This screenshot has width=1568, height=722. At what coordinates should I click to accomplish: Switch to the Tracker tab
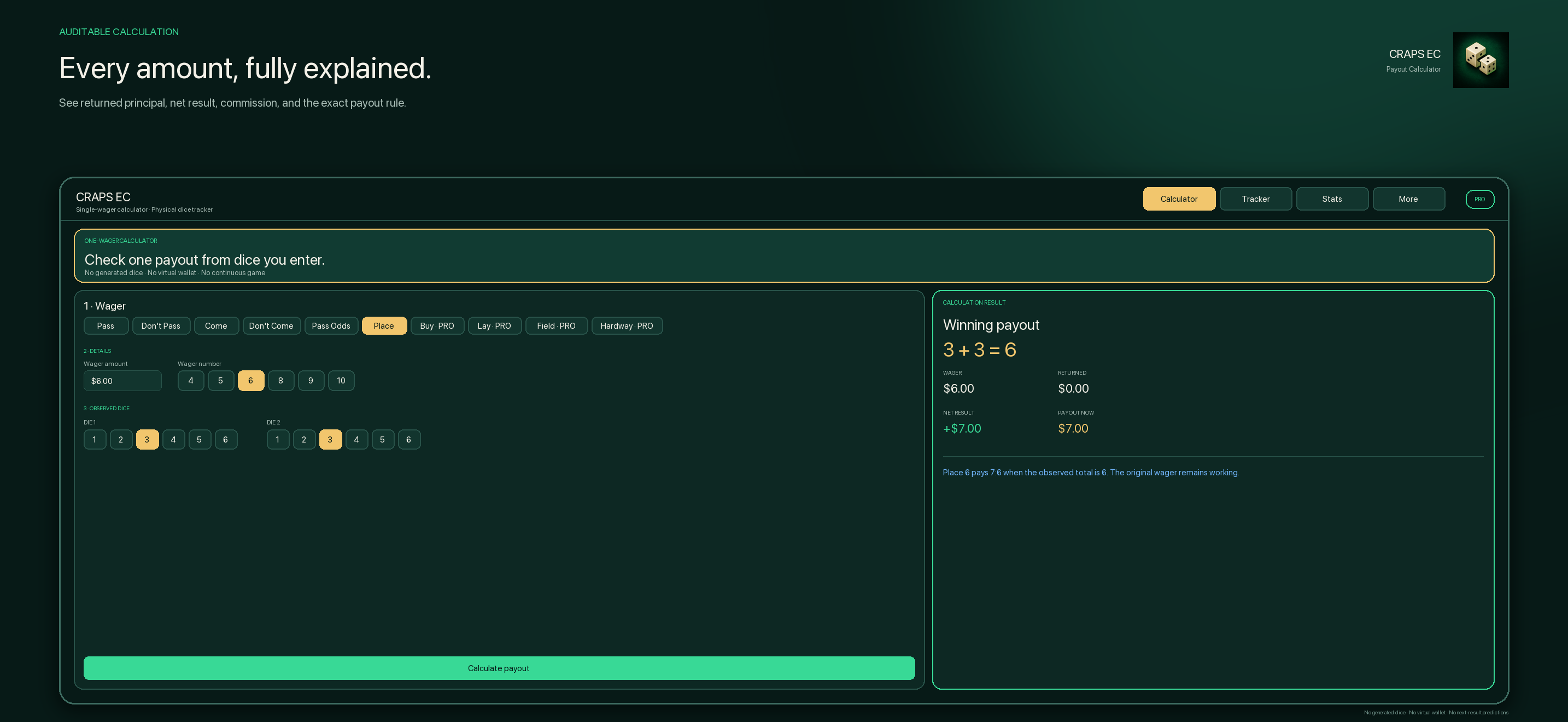[x=1256, y=199]
